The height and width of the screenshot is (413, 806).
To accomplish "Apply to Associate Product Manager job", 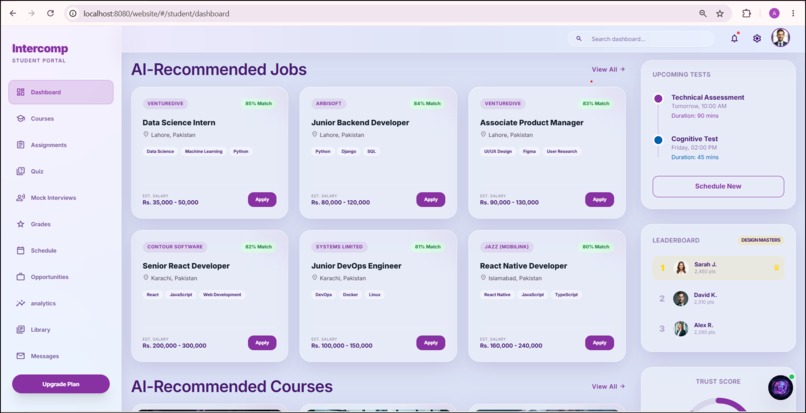I will point(599,200).
